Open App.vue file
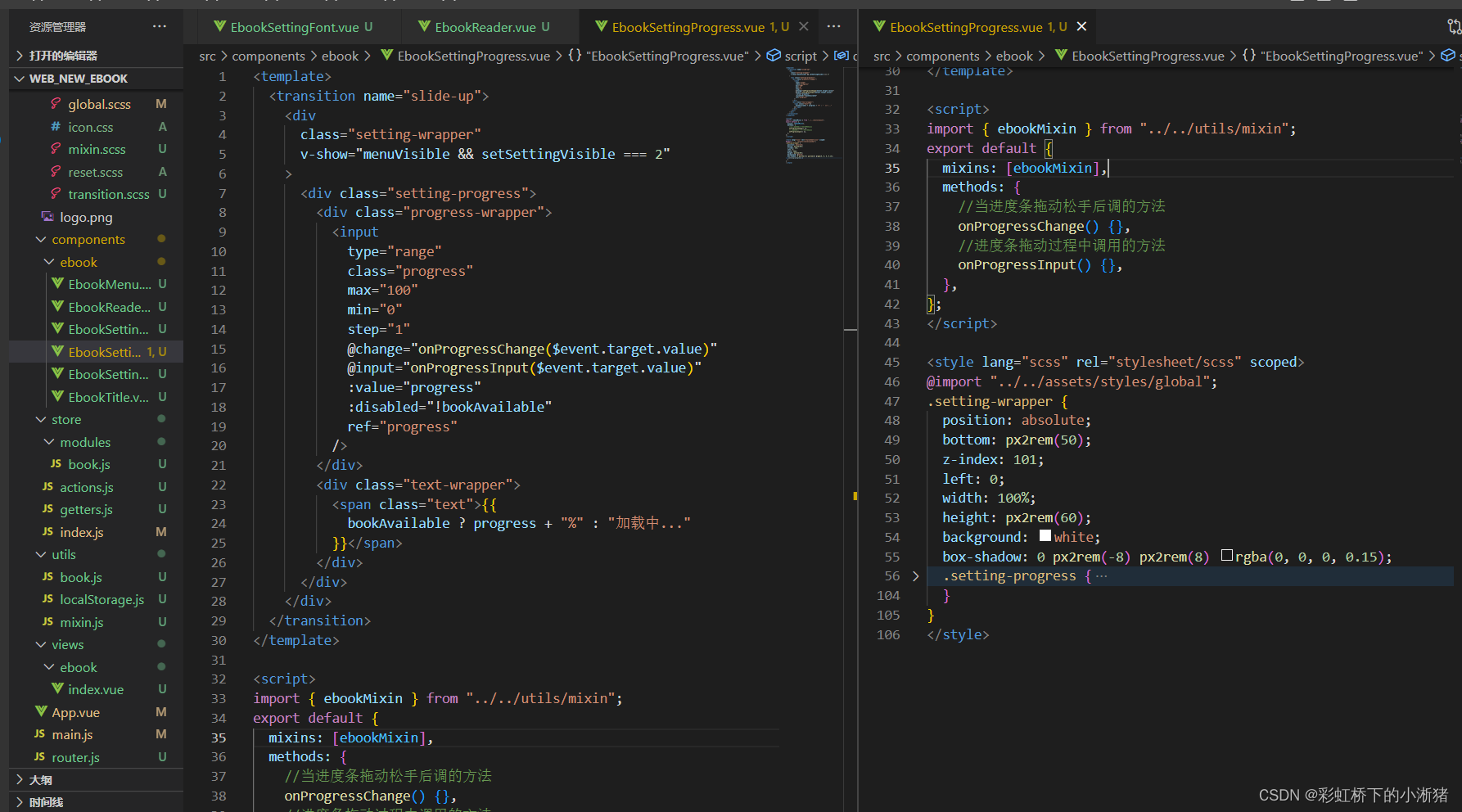Screen dimensions: 1462x812 point(75,712)
